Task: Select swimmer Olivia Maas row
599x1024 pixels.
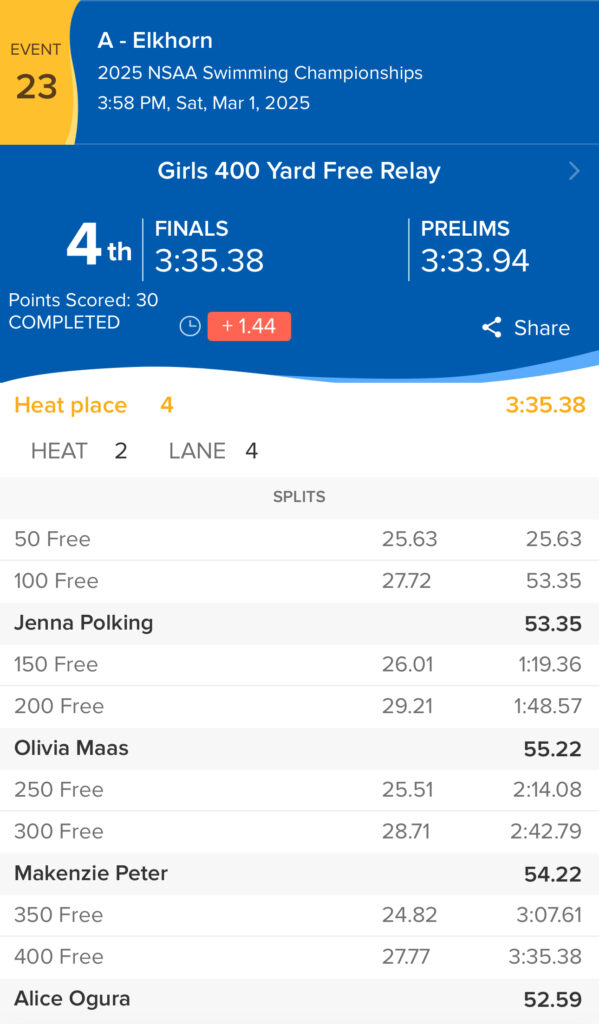Action: [299, 748]
